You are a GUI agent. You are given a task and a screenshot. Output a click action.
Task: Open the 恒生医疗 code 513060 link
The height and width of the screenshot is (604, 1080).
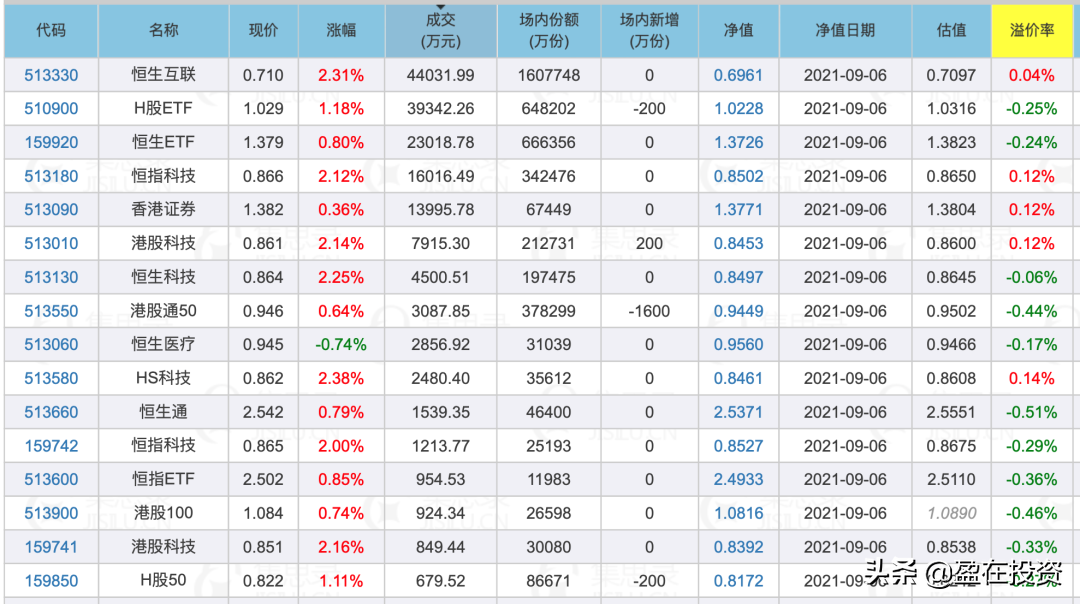pyautogui.click(x=51, y=344)
